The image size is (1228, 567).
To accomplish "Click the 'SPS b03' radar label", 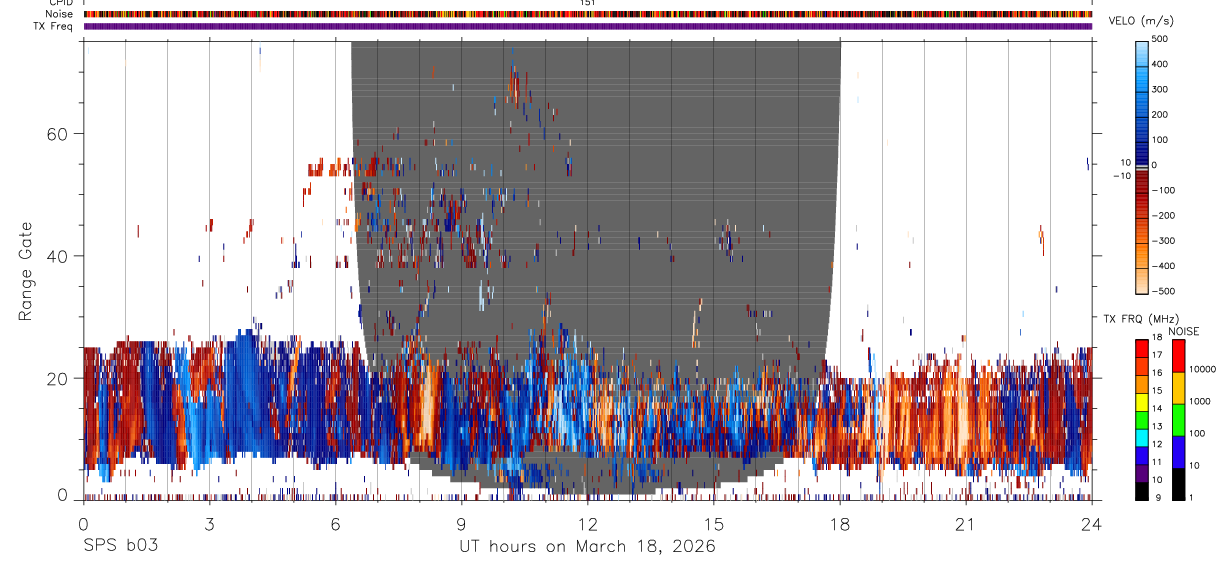I will [x=120, y=546].
